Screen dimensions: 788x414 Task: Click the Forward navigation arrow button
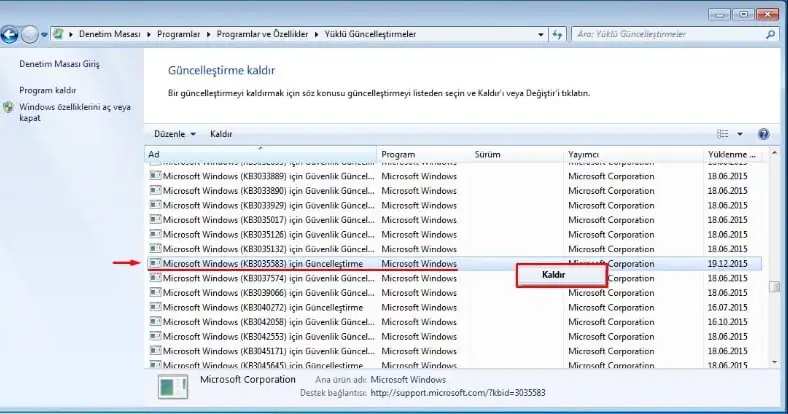(30, 35)
